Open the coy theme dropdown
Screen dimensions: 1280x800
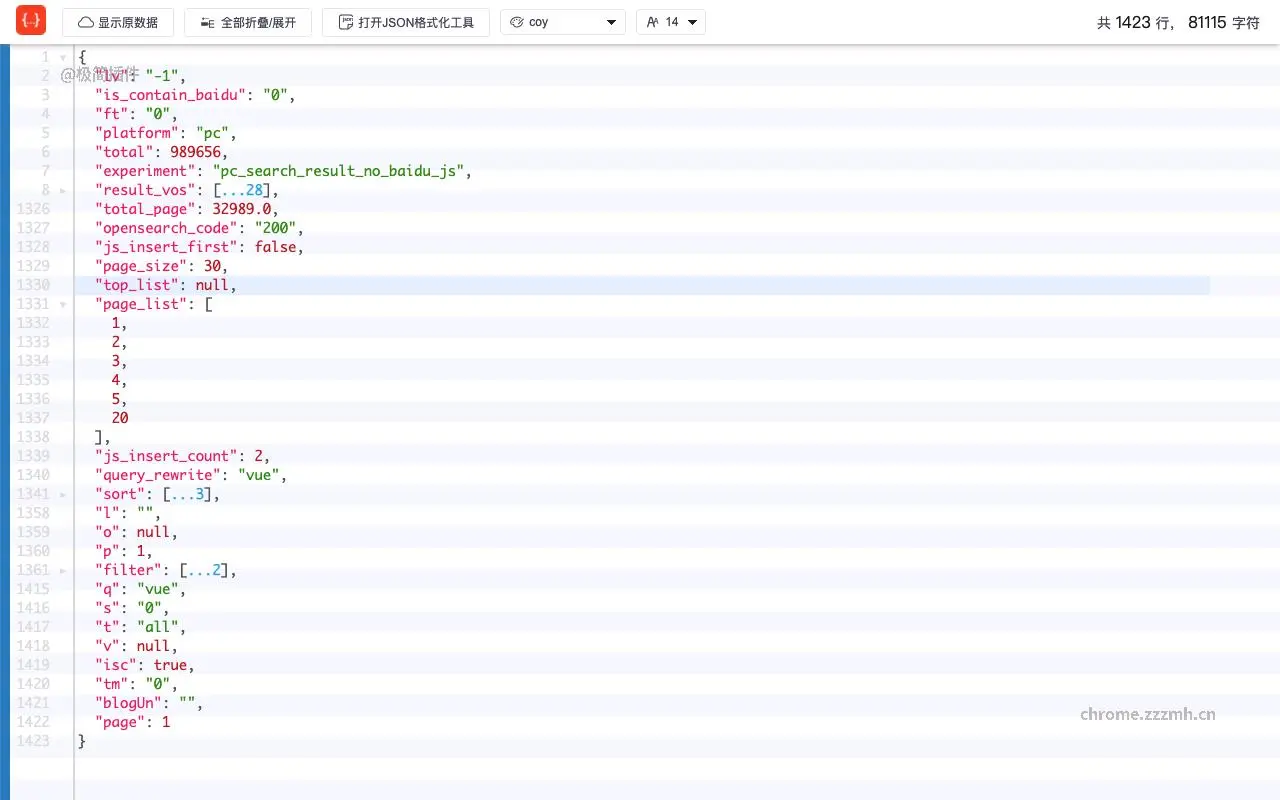pyautogui.click(x=563, y=22)
